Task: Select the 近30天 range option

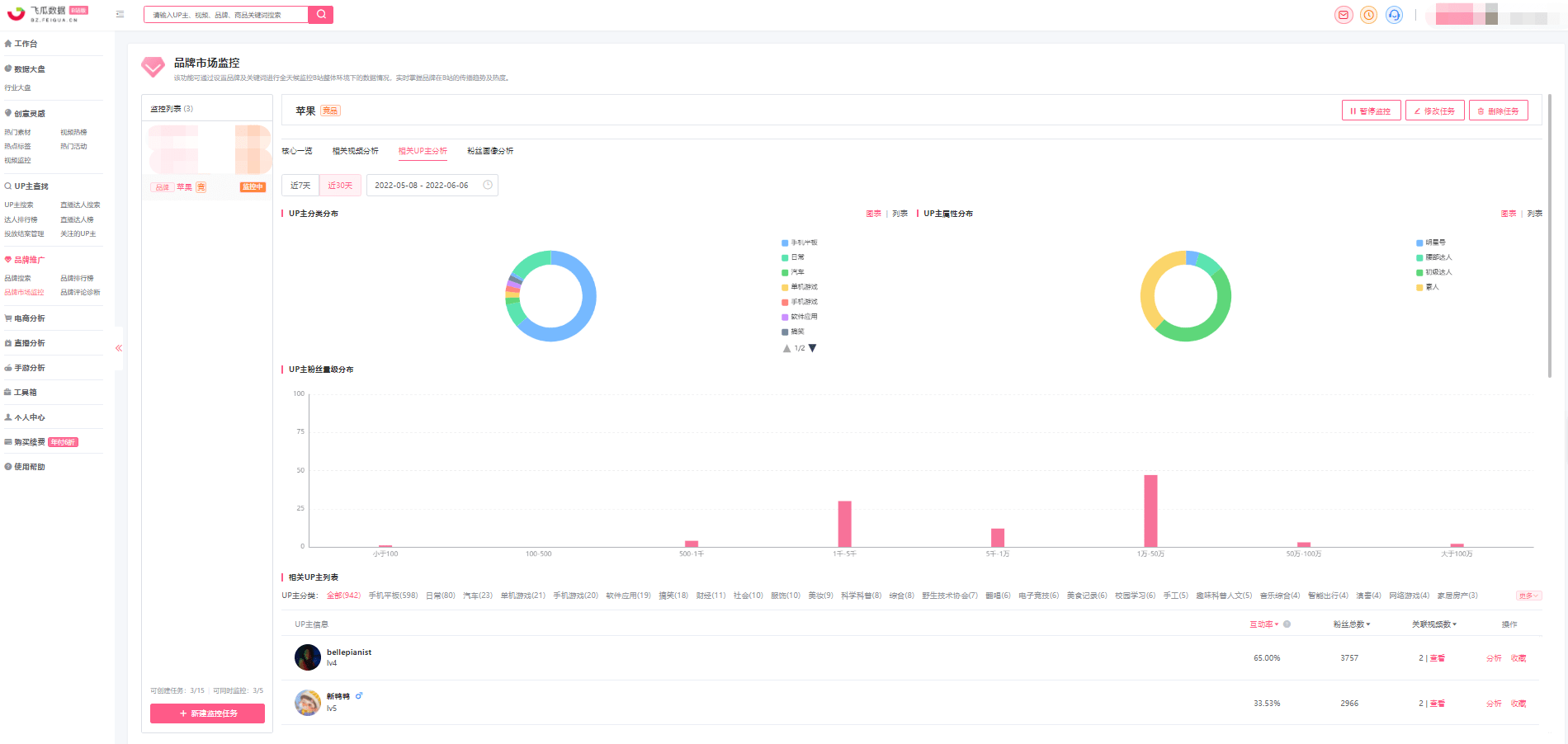Action: coord(340,185)
